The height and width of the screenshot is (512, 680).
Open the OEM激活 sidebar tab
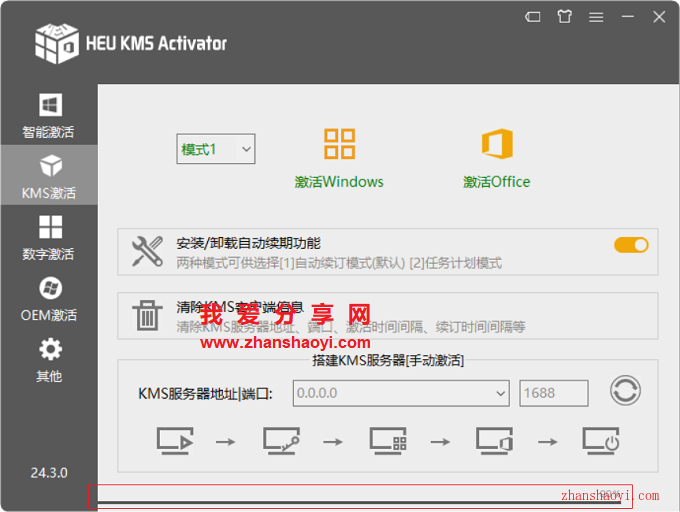pos(49,299)
